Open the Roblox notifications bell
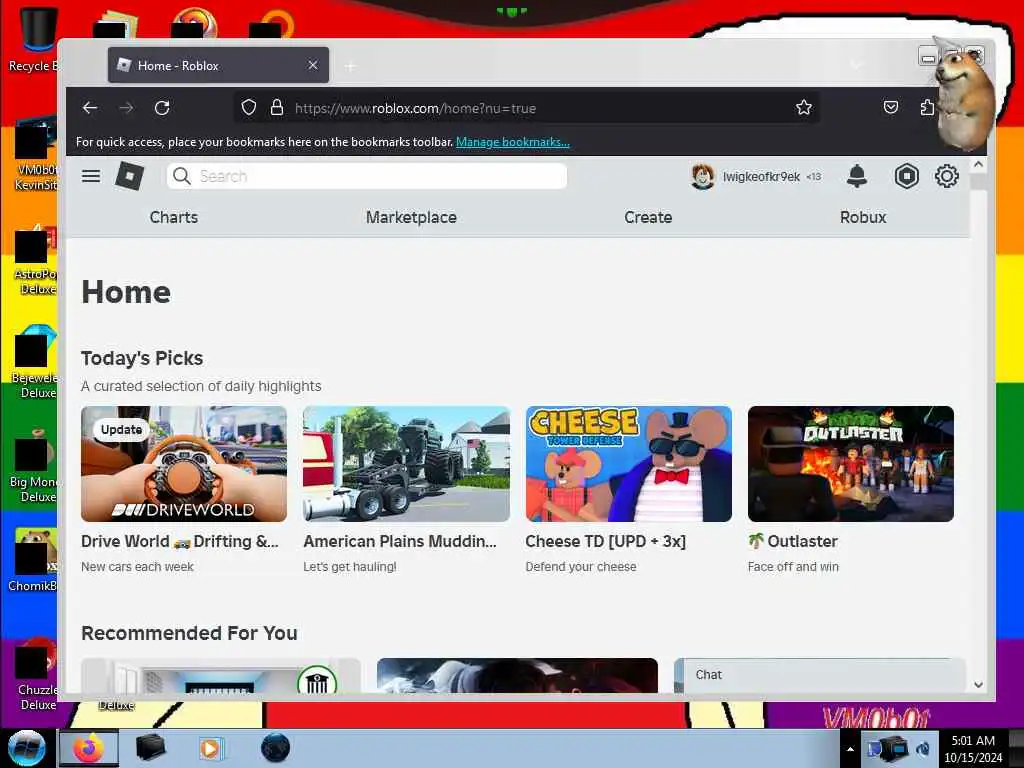The image size is (1024, 768). 857,176
